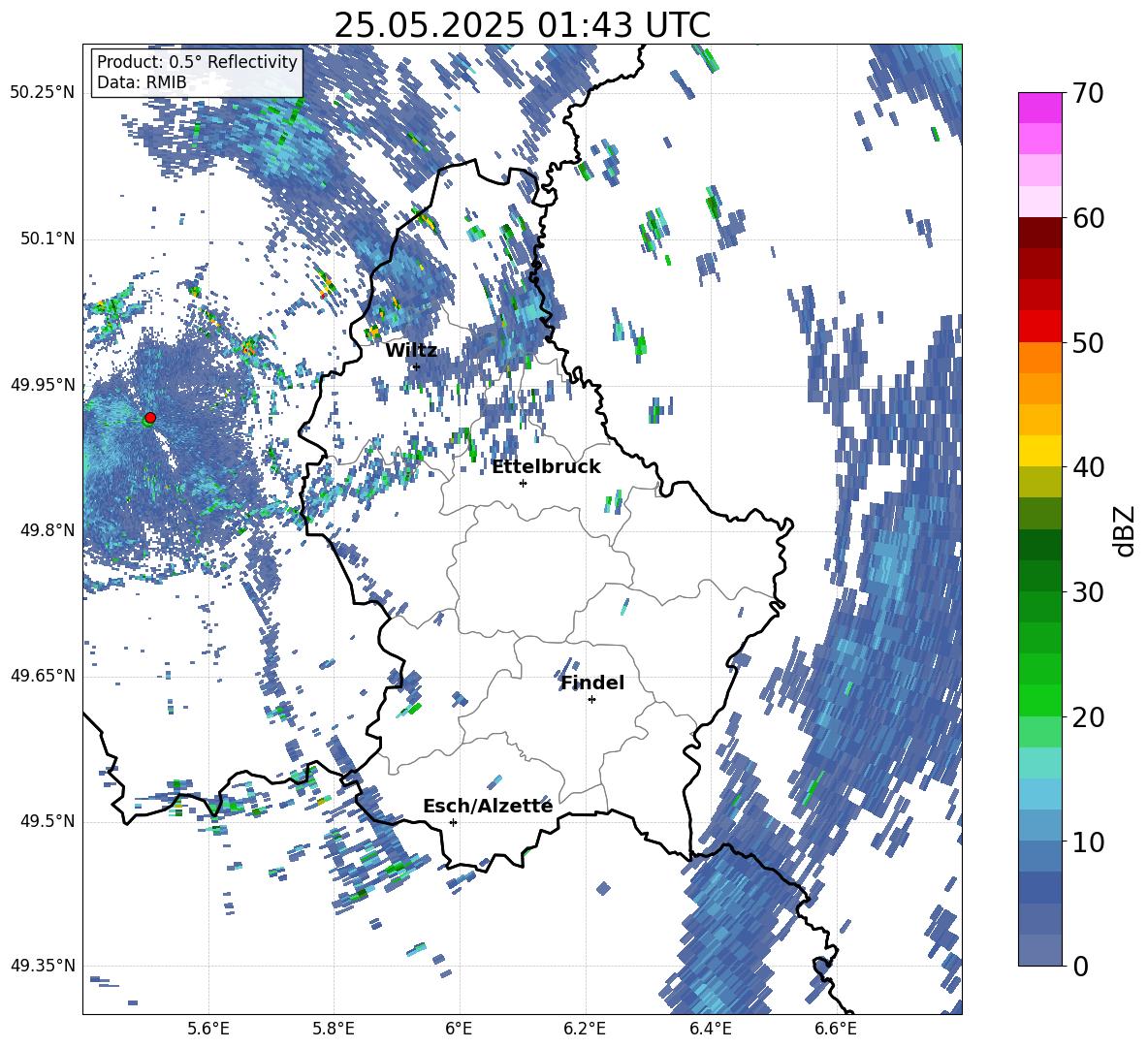
Task: Click the colorbar tick label 20
Action: (1088, 717)
